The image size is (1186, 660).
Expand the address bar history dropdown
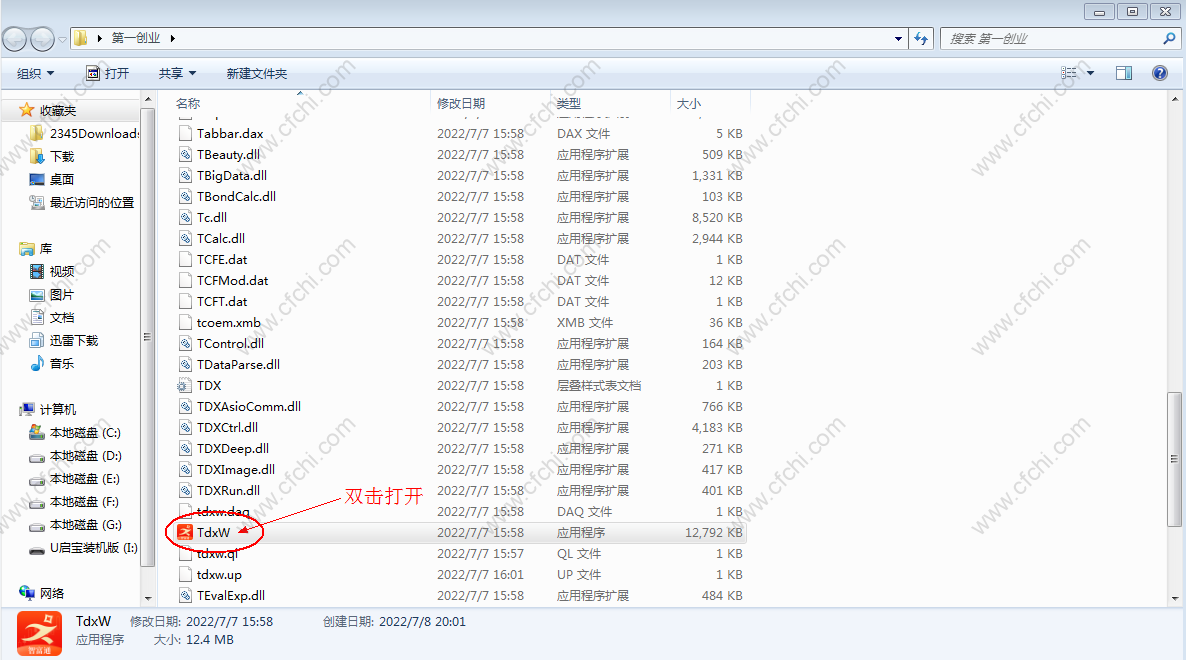click(898, 39)
